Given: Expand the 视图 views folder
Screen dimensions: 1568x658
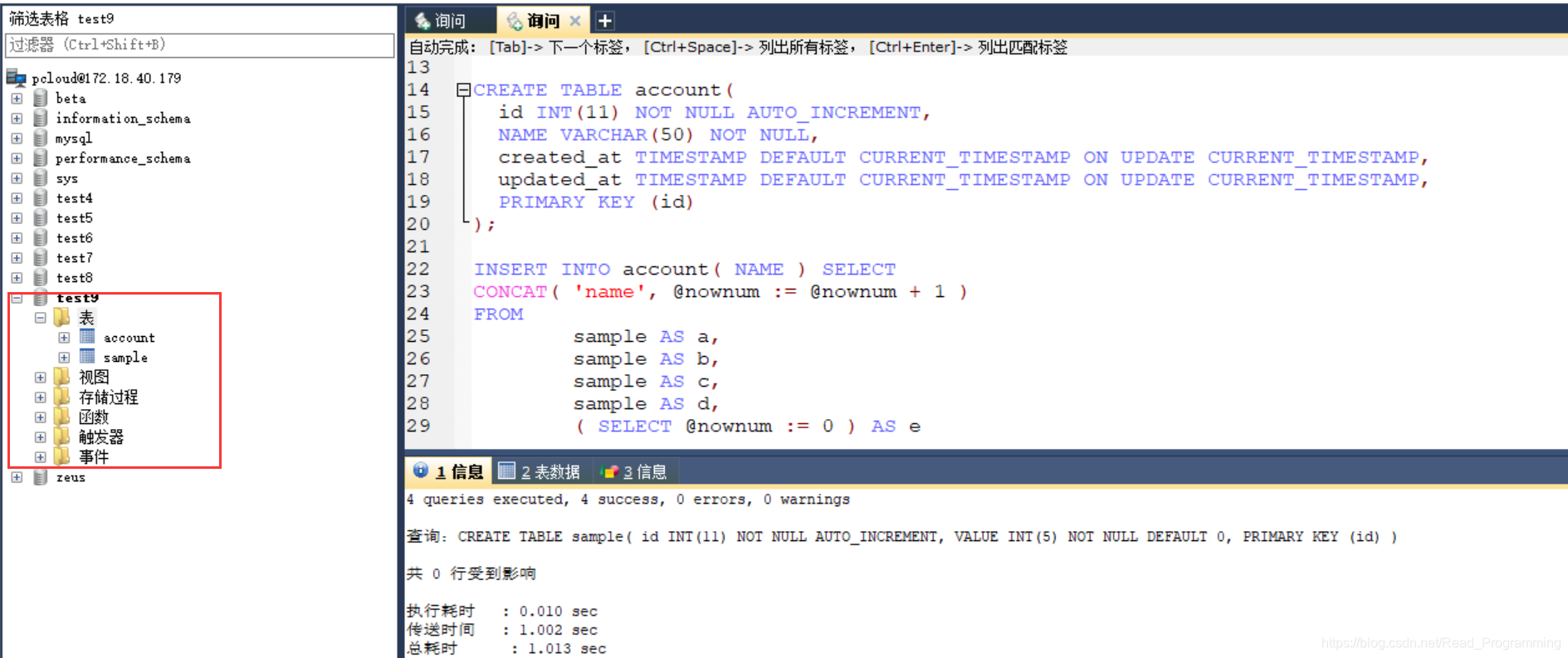Looking at the screenshot, I should [x=40, y=377].
